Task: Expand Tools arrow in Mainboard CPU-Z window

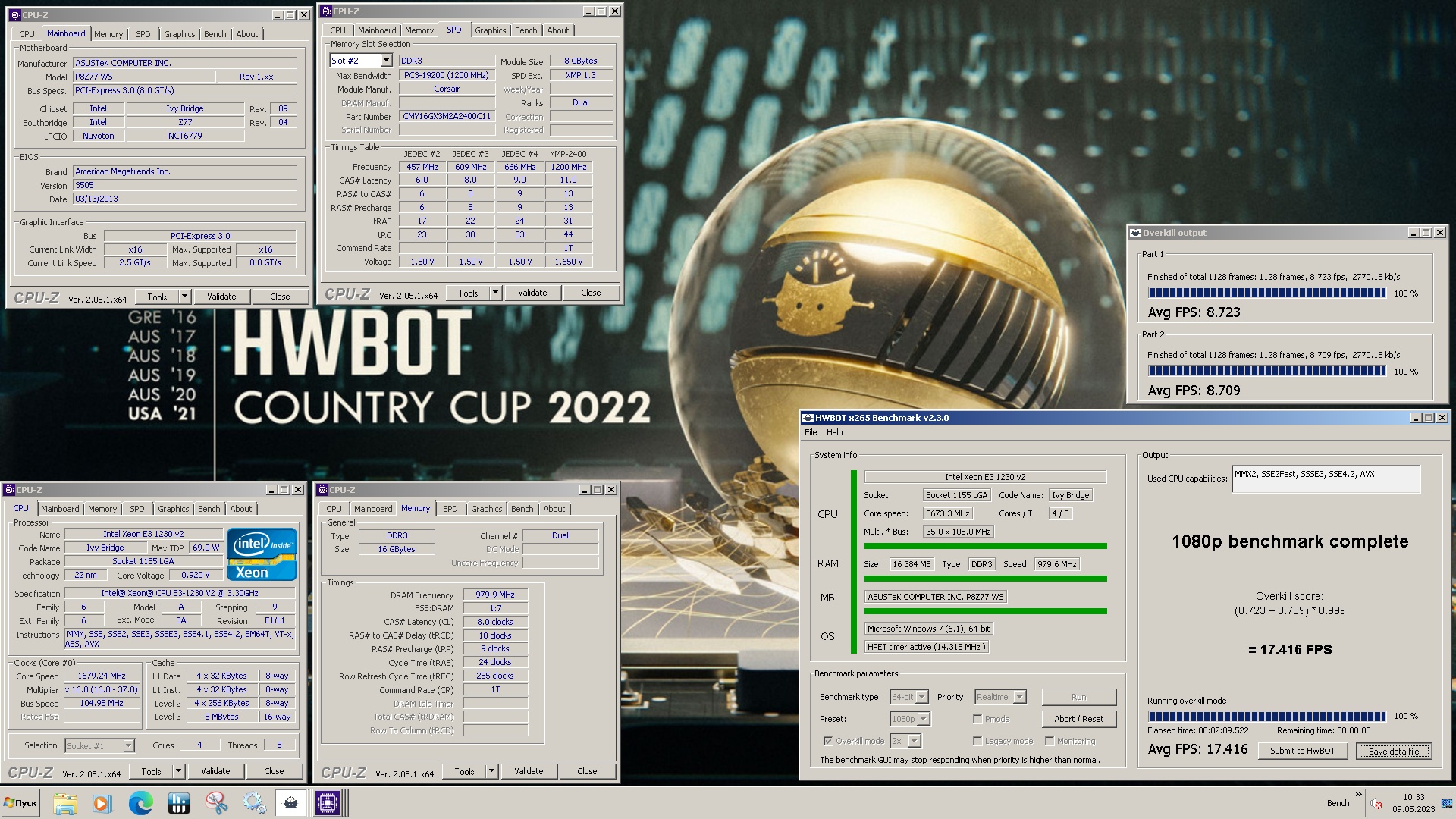Action: (x=184, y=297)
